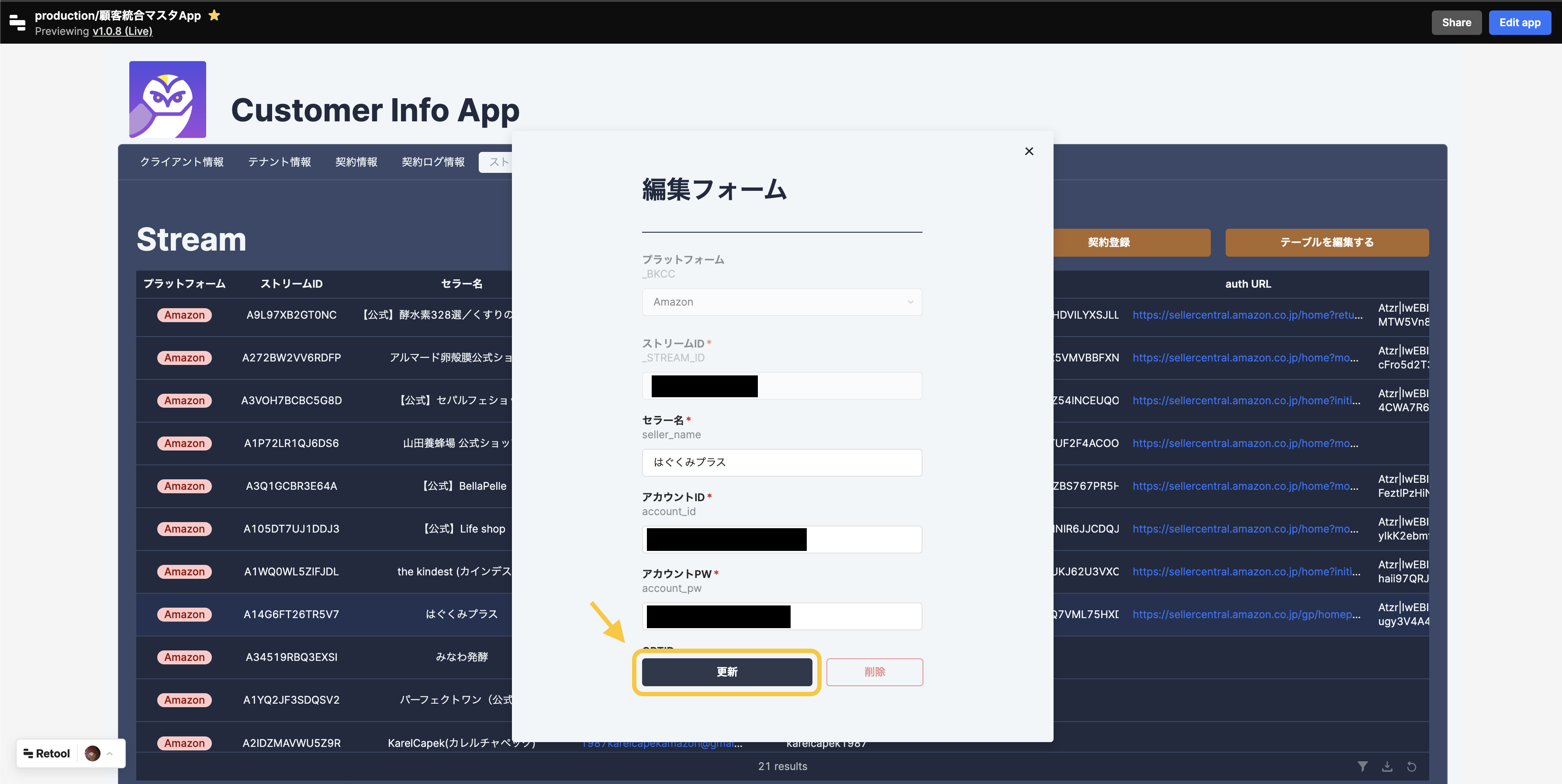The width and height of the screenshot is (1562, 784).
Task: Open the テナント情報 tab
Action: [x=279, y=162]
